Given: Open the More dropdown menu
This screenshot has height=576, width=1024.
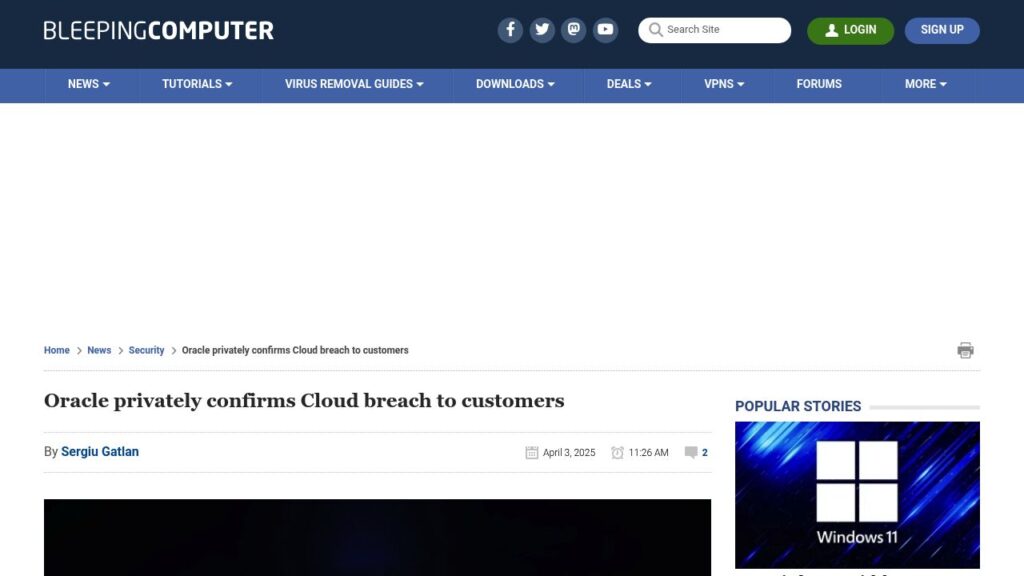Looking at the screenshot, I should click(925, 84).
